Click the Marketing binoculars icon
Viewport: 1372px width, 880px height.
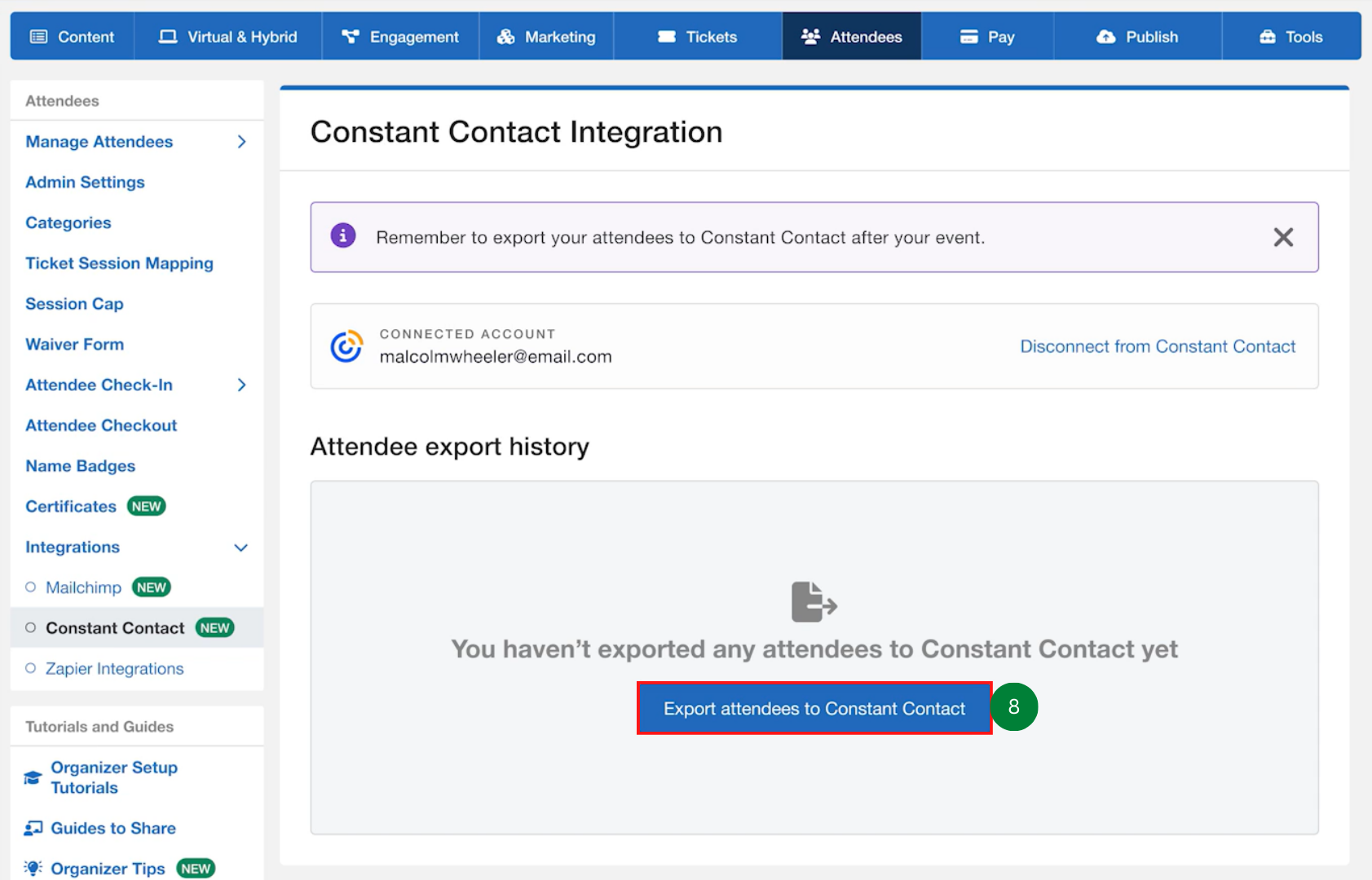506,37
